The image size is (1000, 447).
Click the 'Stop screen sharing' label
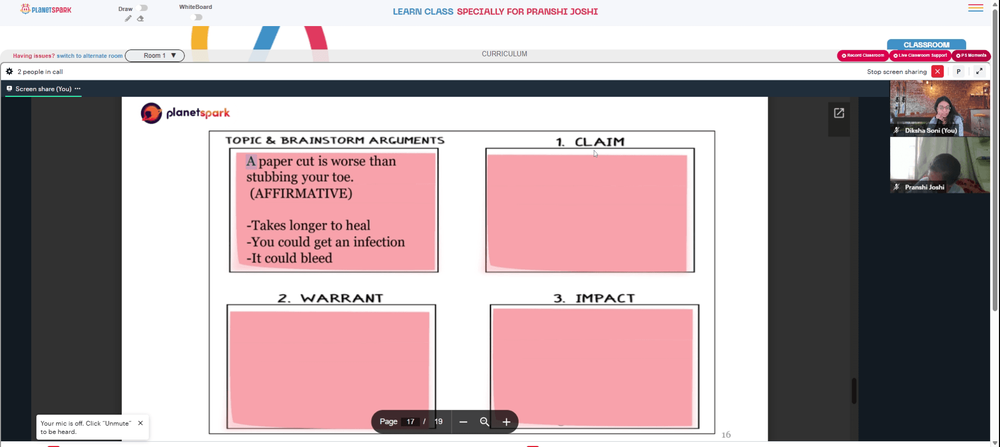[x=896, y=72]
